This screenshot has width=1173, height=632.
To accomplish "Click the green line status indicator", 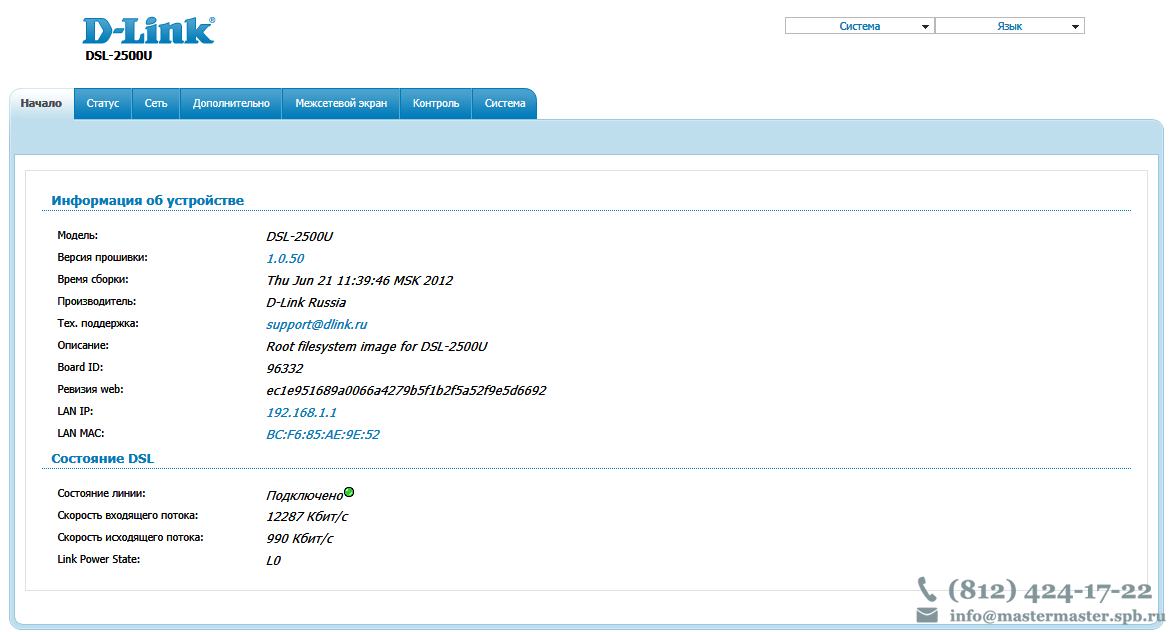I will pyautogui.click(x=349, y=492).
